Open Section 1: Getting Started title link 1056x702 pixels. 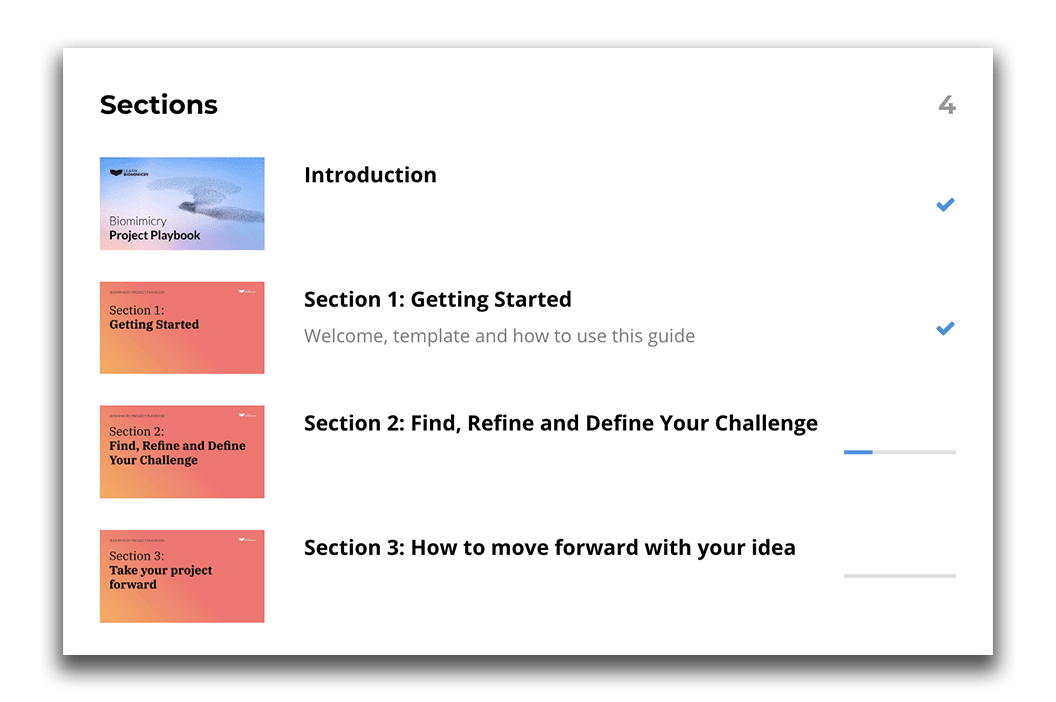[438, 299]
